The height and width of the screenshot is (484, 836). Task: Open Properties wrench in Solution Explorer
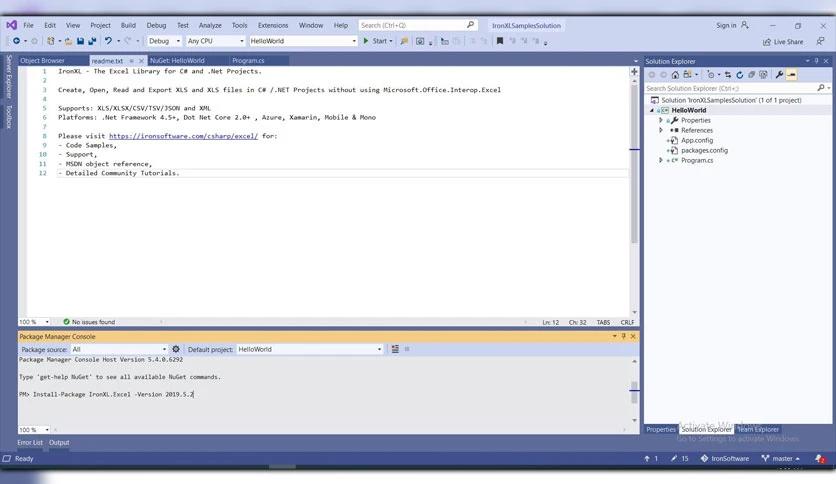pyautogui.click(x=779, y=75)
